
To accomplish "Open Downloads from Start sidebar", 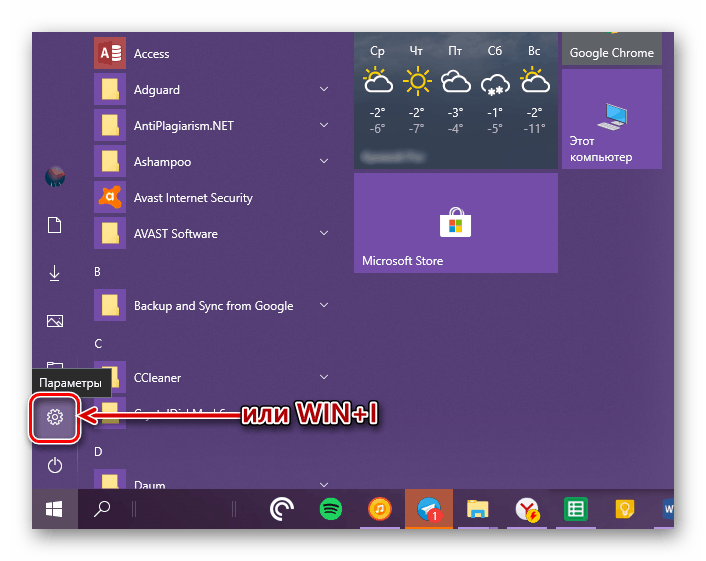I will pyautogui.click(x=55, y=273).
